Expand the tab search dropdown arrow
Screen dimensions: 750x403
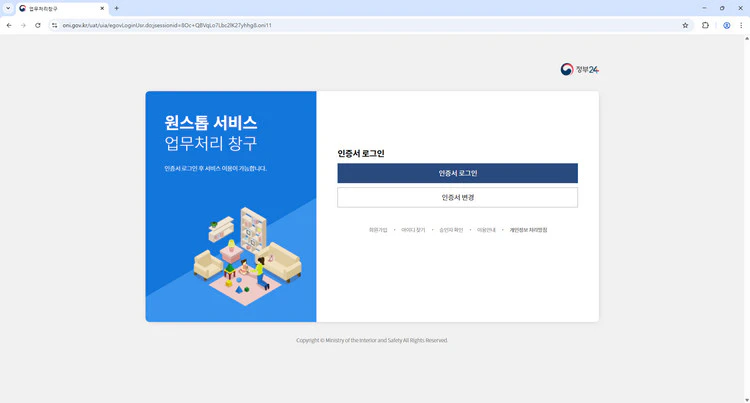(x=8, y=8)
